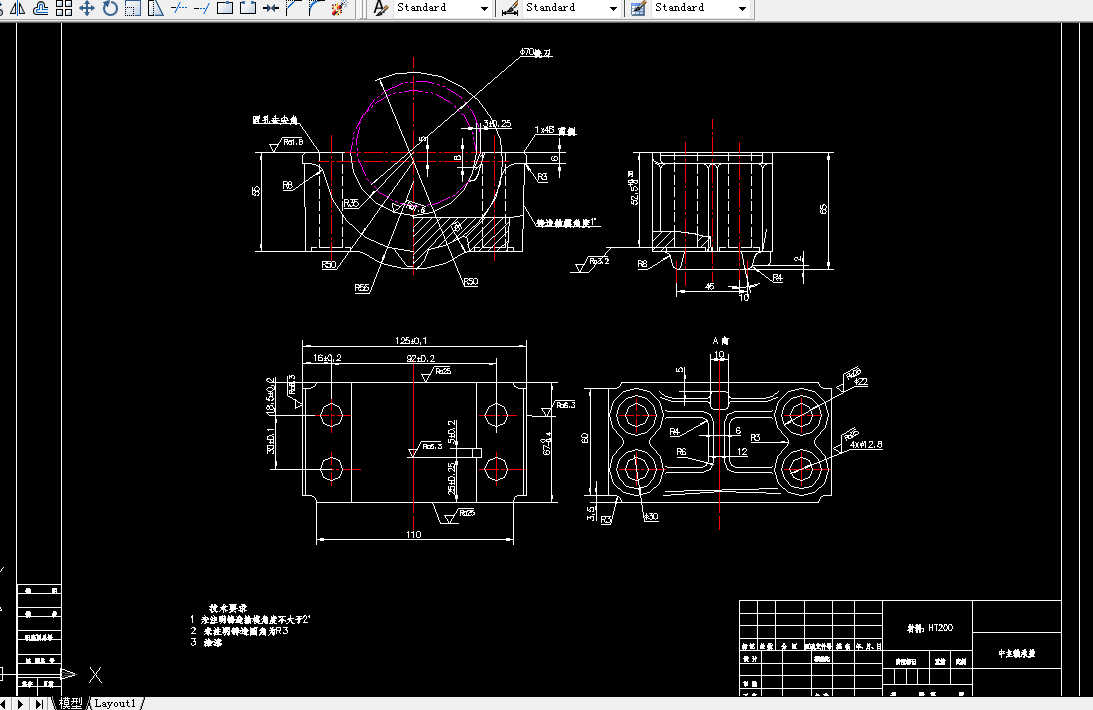Activate the Scale tool

tap(131, 9)
